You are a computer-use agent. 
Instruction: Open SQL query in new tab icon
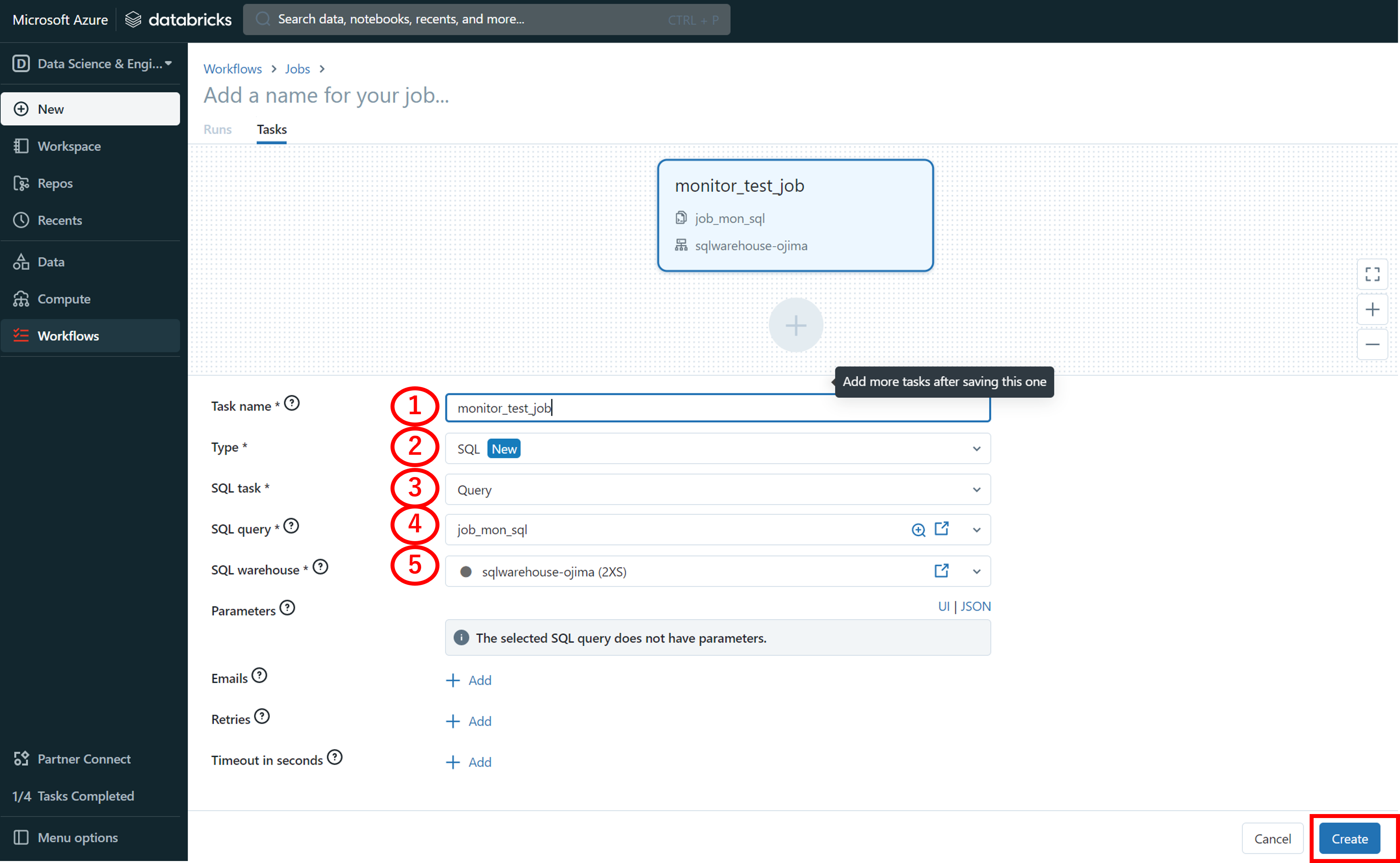(x=941, y=529)
